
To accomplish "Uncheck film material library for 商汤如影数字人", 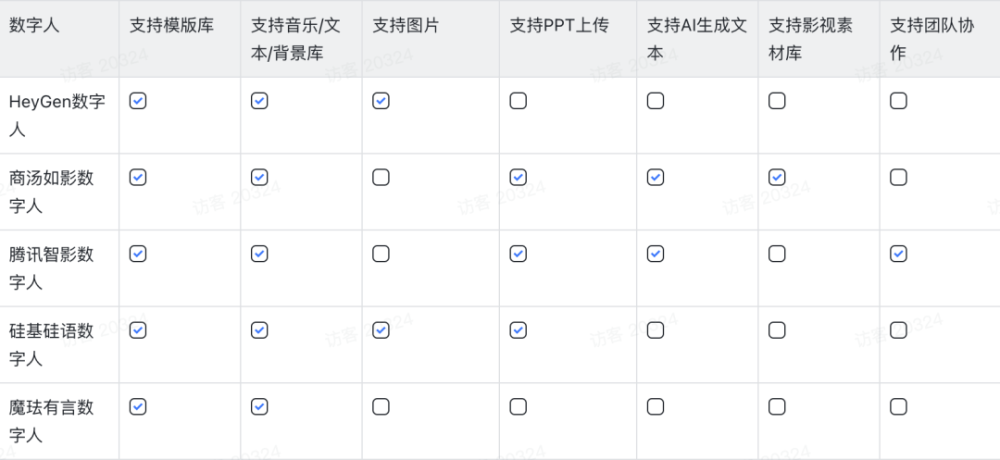I will pyautogui.click(x=777, y=177).
